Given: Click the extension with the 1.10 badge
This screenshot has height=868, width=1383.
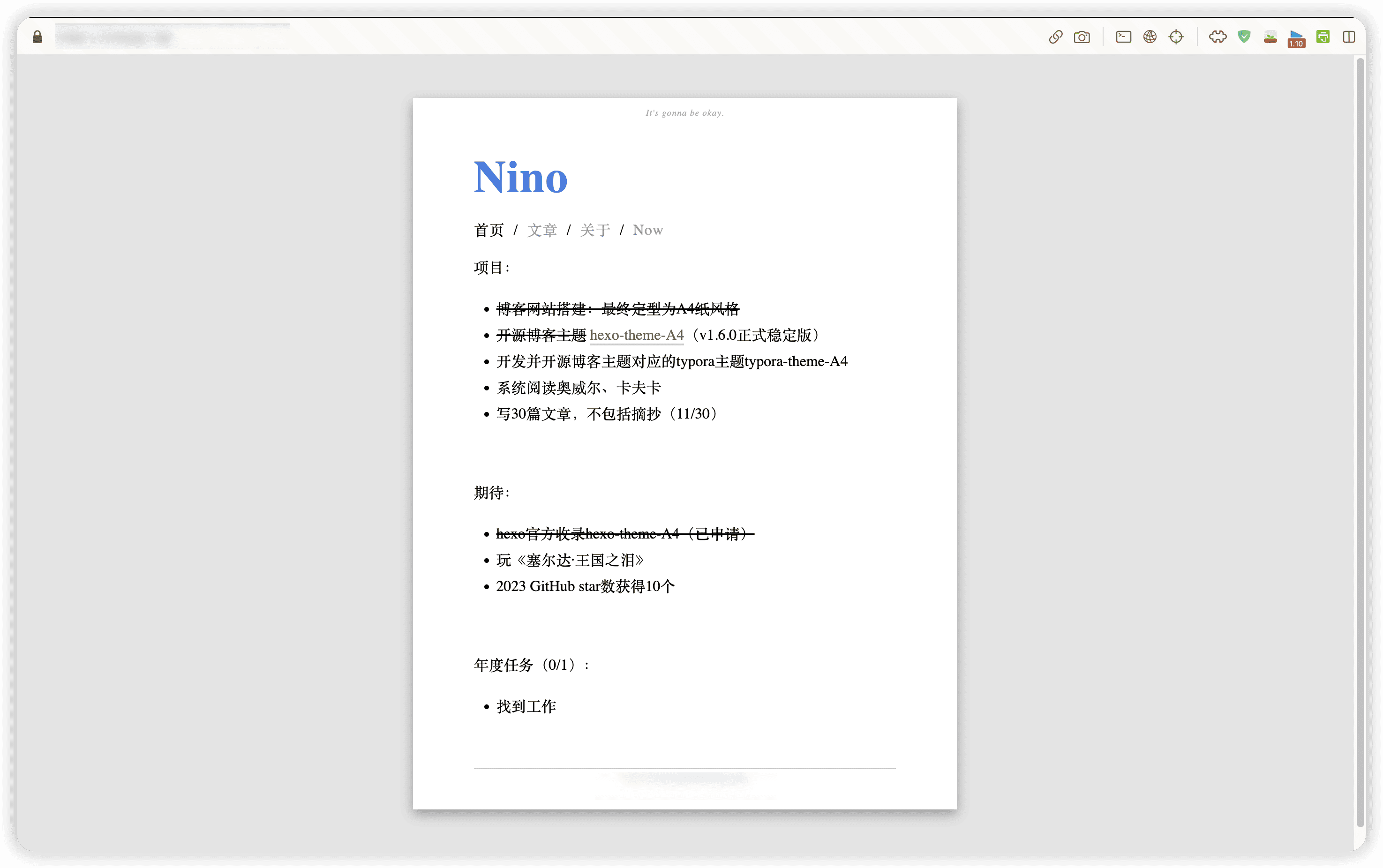Looking at the screenshot, I should (x=1296, y=38).
